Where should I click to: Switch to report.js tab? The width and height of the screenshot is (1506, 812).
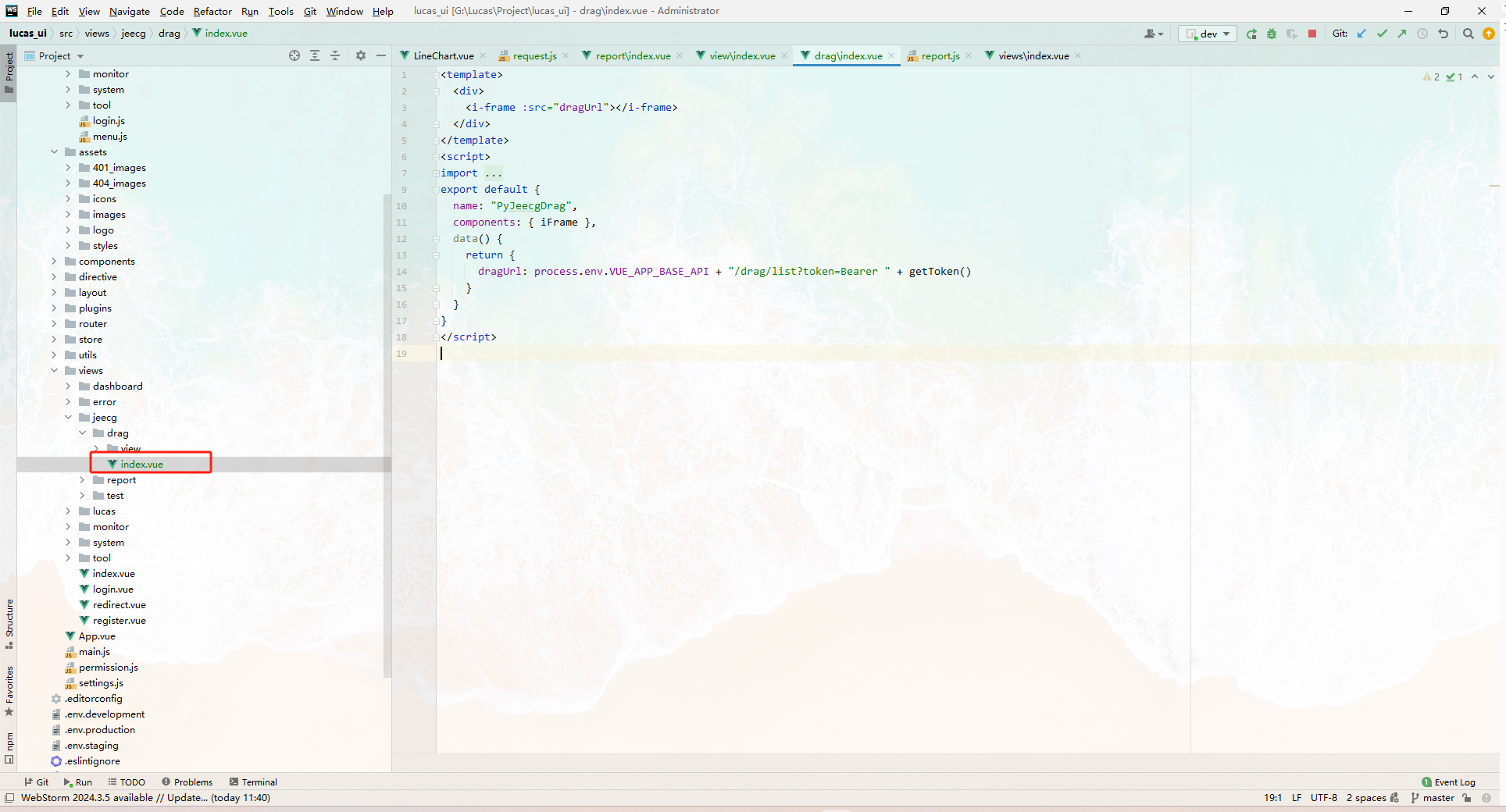pos(940,55)
